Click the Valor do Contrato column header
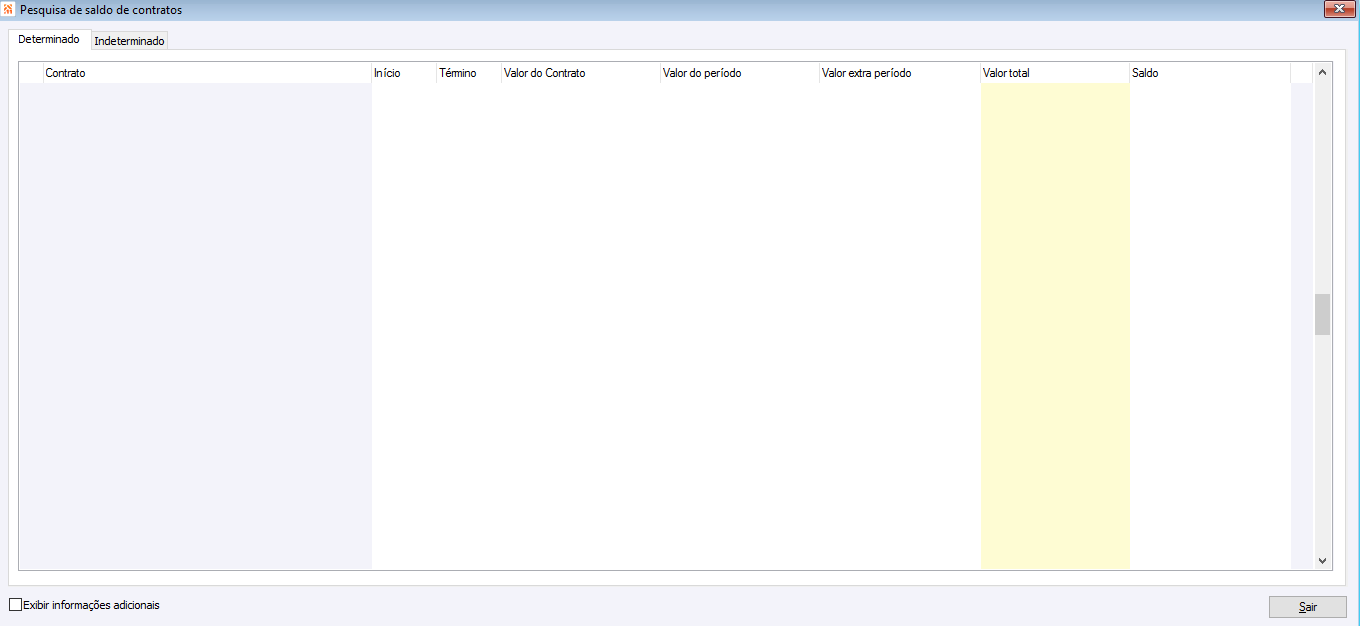This screenshot has width=1360, height=626. [x=581, y=73]
